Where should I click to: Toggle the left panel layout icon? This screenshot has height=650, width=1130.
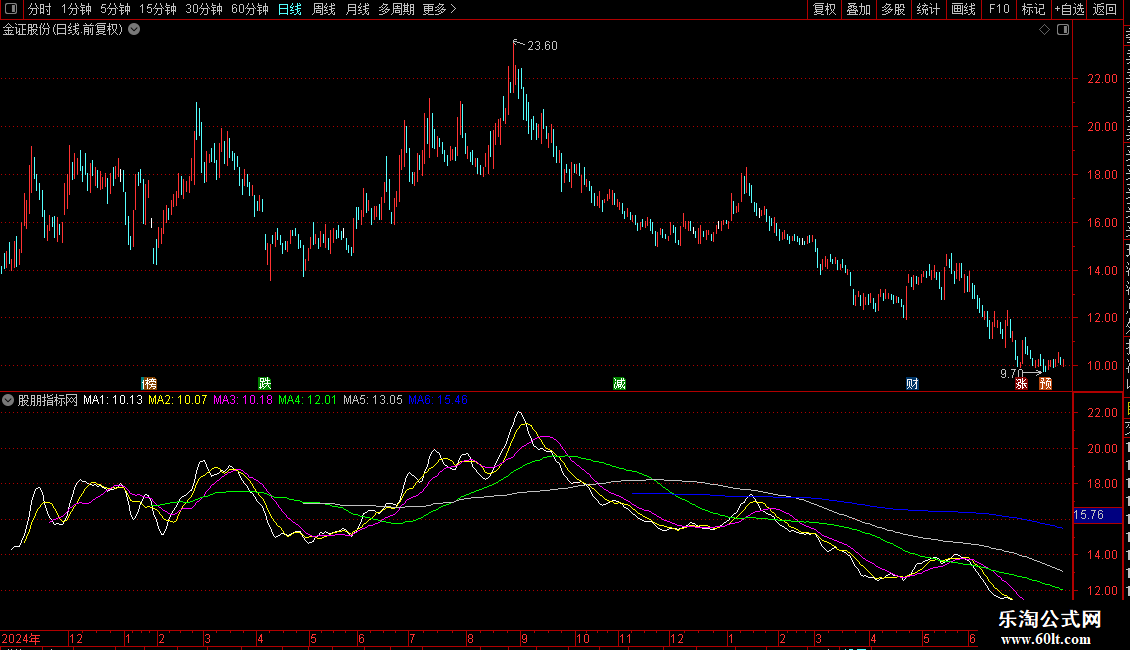coord(11,9)
